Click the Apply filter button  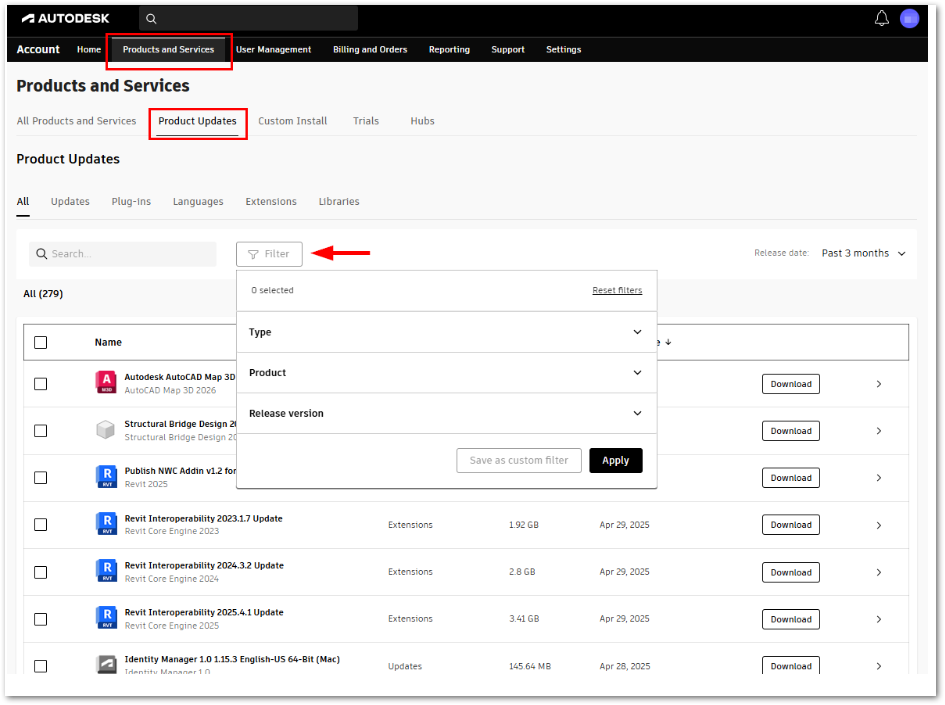(x=615, y=460)
